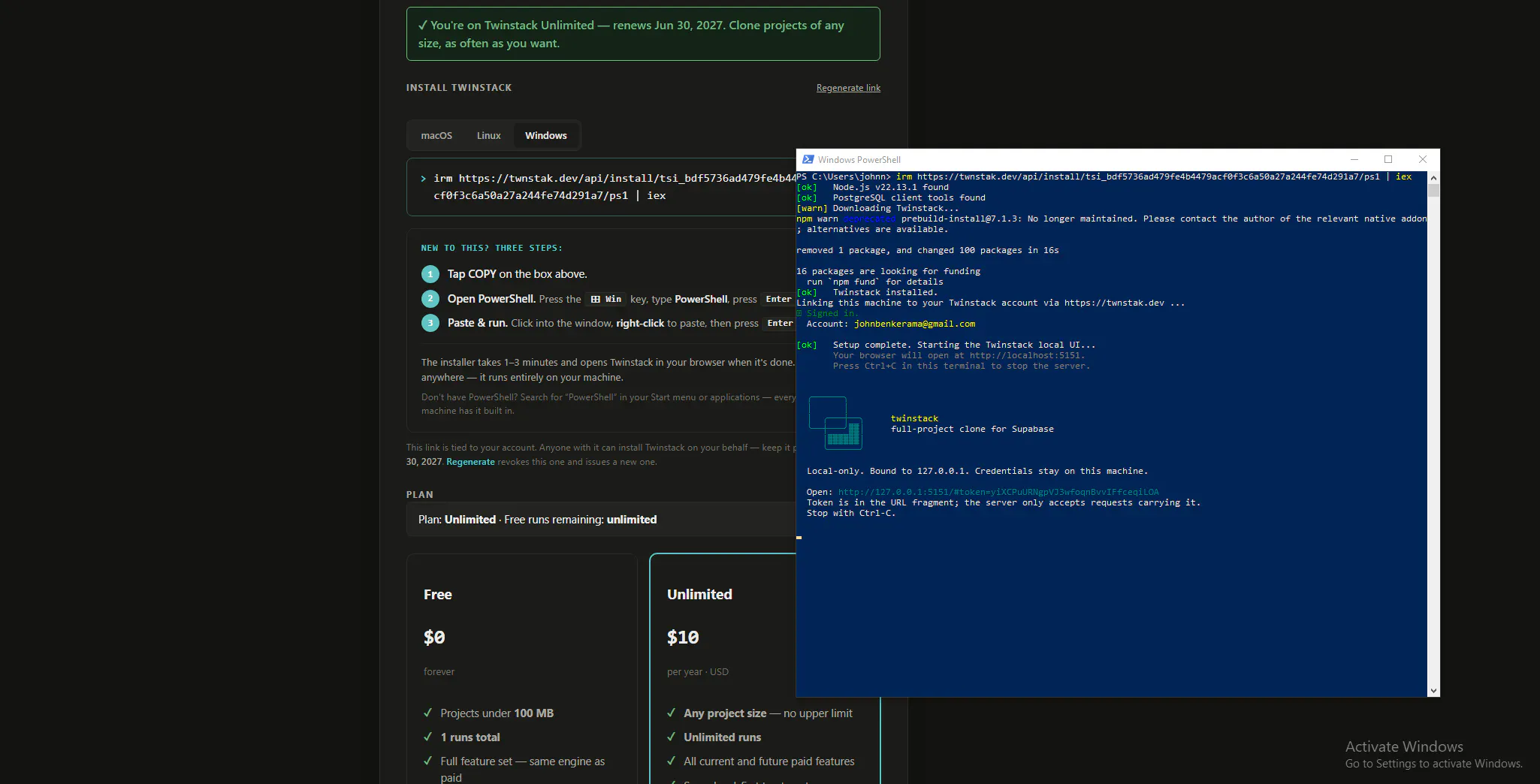The height and width of the screenshot is (784, 1540).
Task: Click 'Plan: Unlimited · Free runs remaining' row
Action: [x=601, y=520]
